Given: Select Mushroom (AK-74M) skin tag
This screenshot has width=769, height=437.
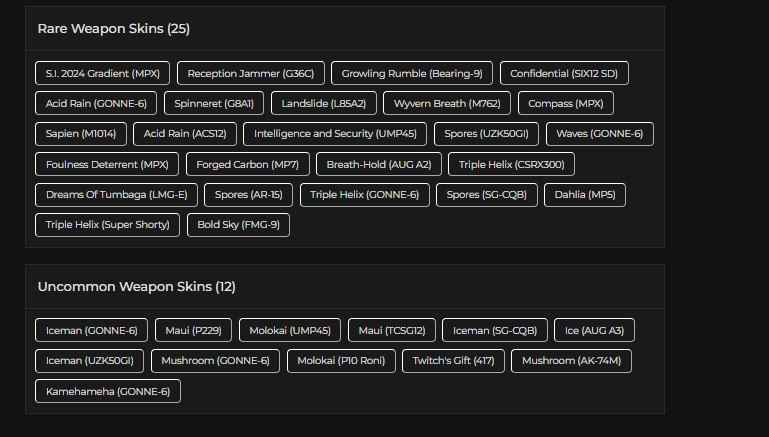Looking at the screenshot, I should coord(571,360).
